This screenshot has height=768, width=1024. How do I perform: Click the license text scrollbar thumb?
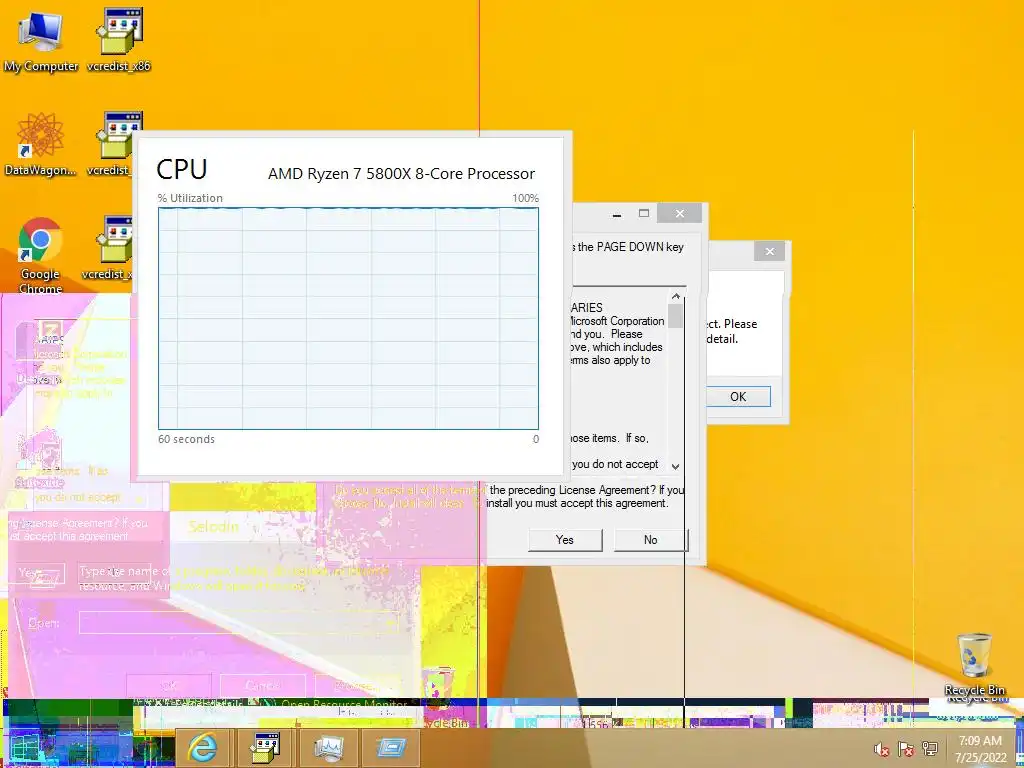tap(675, 316)
